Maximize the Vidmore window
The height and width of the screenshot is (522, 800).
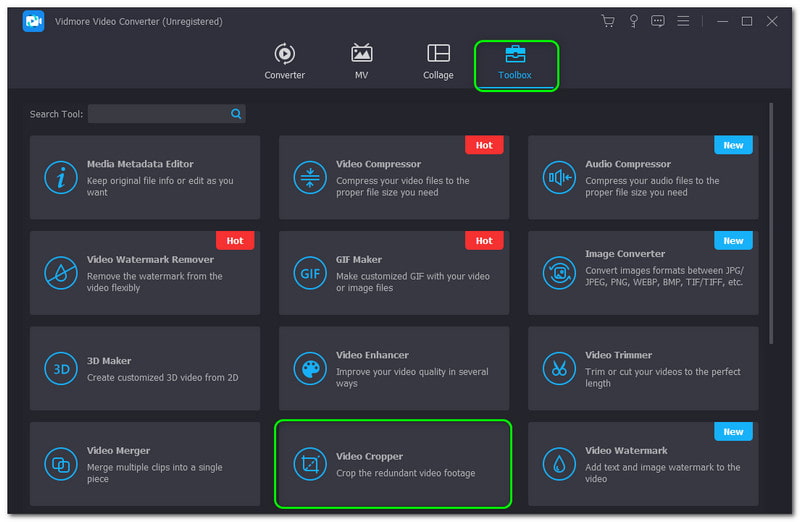point(746,21)
